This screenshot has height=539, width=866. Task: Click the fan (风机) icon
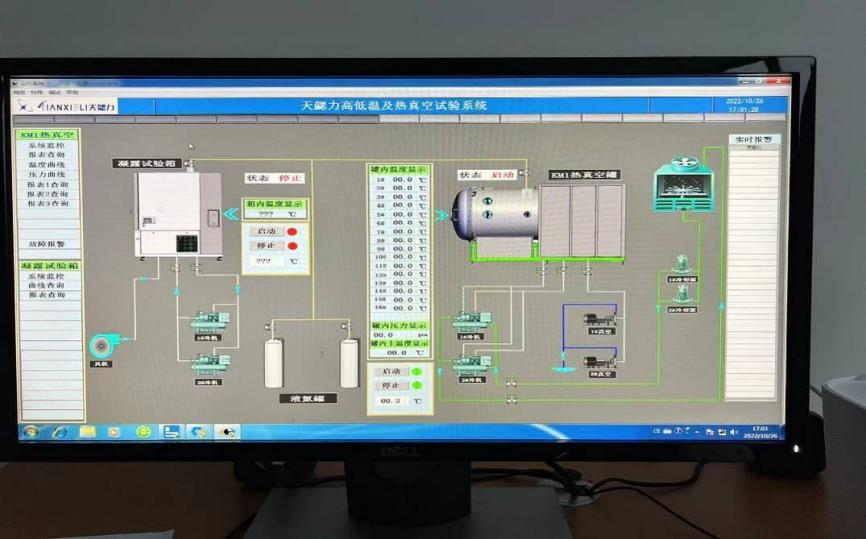pos(104,344)
